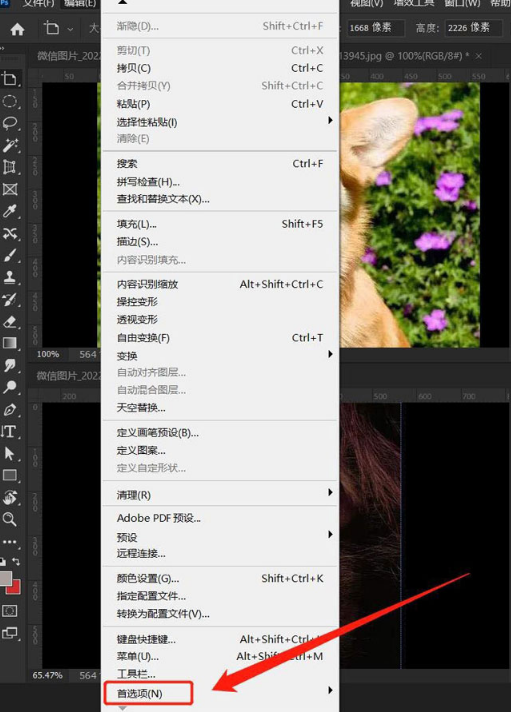Choose 指定配置文件... menu item
The height and width of the screenshot is (712, 511).
[x=220, y=596]
